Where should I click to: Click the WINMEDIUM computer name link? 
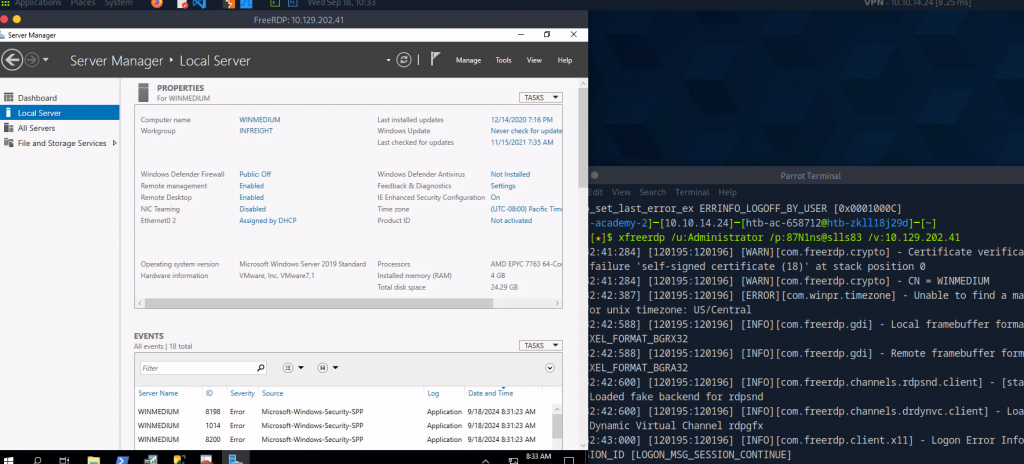[260, 120]
